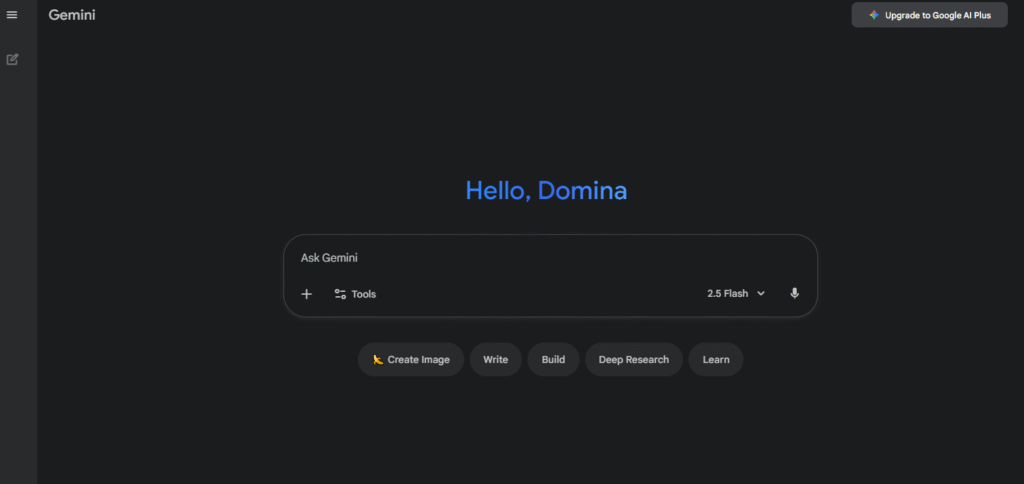Click the Gemini logo text
This screenshot has width=1024, height=484.
click(x=72, y=15)
